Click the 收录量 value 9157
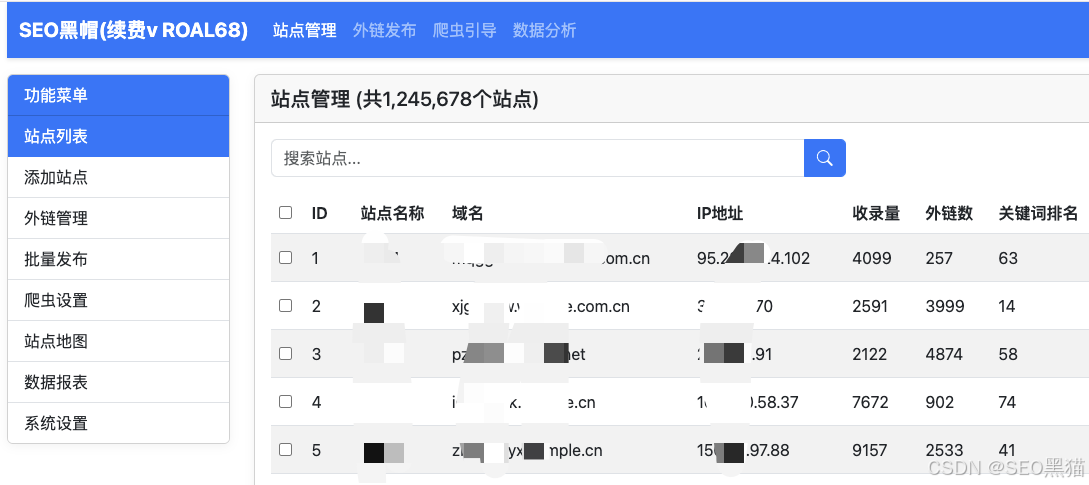 click(x=870, y=450)
